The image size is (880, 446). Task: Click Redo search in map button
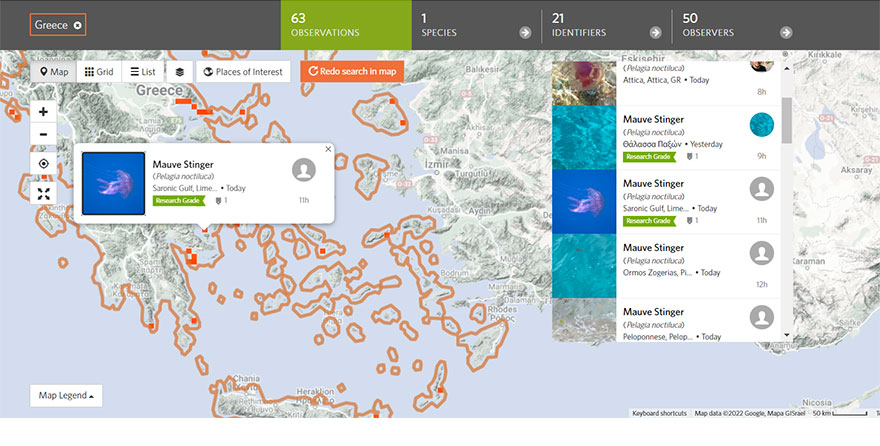[x=352, y=72]
